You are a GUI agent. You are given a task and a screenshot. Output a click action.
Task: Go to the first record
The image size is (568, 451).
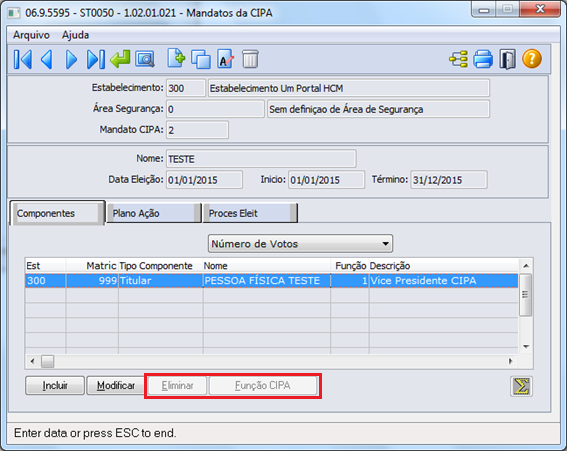point(22,59)
